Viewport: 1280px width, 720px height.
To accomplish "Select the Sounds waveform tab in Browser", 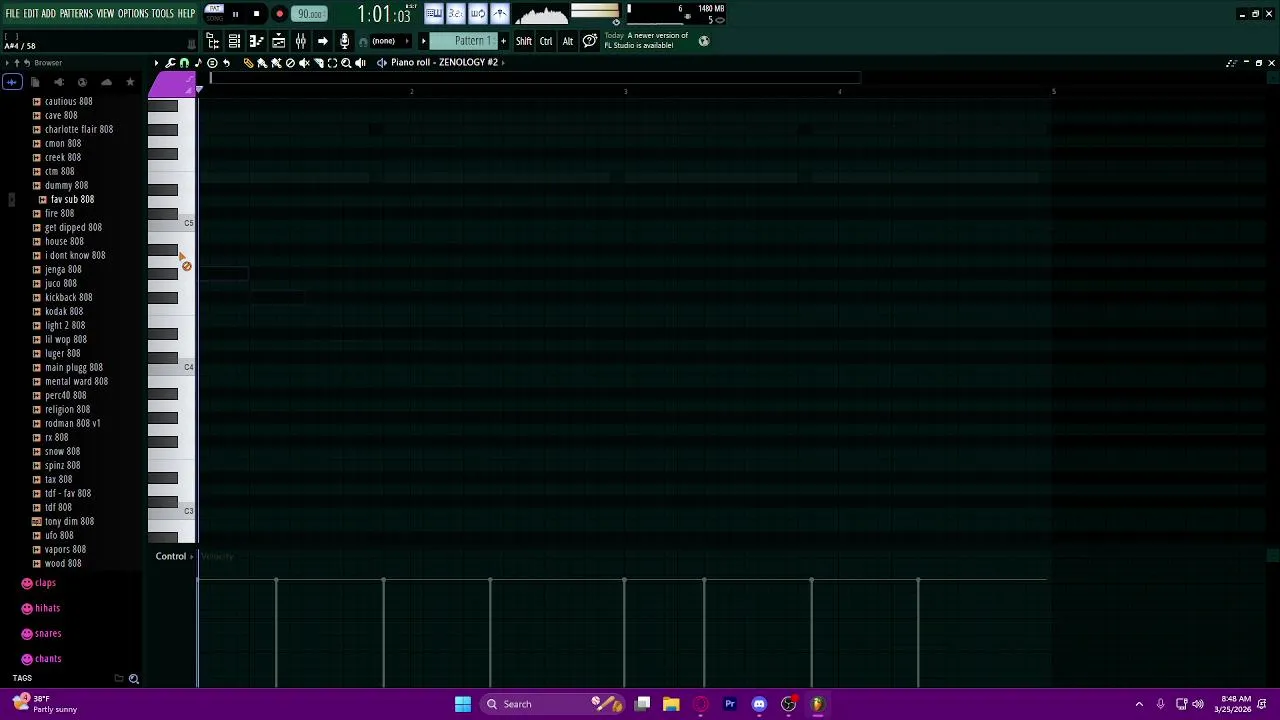I will click(x=12, y=82).
